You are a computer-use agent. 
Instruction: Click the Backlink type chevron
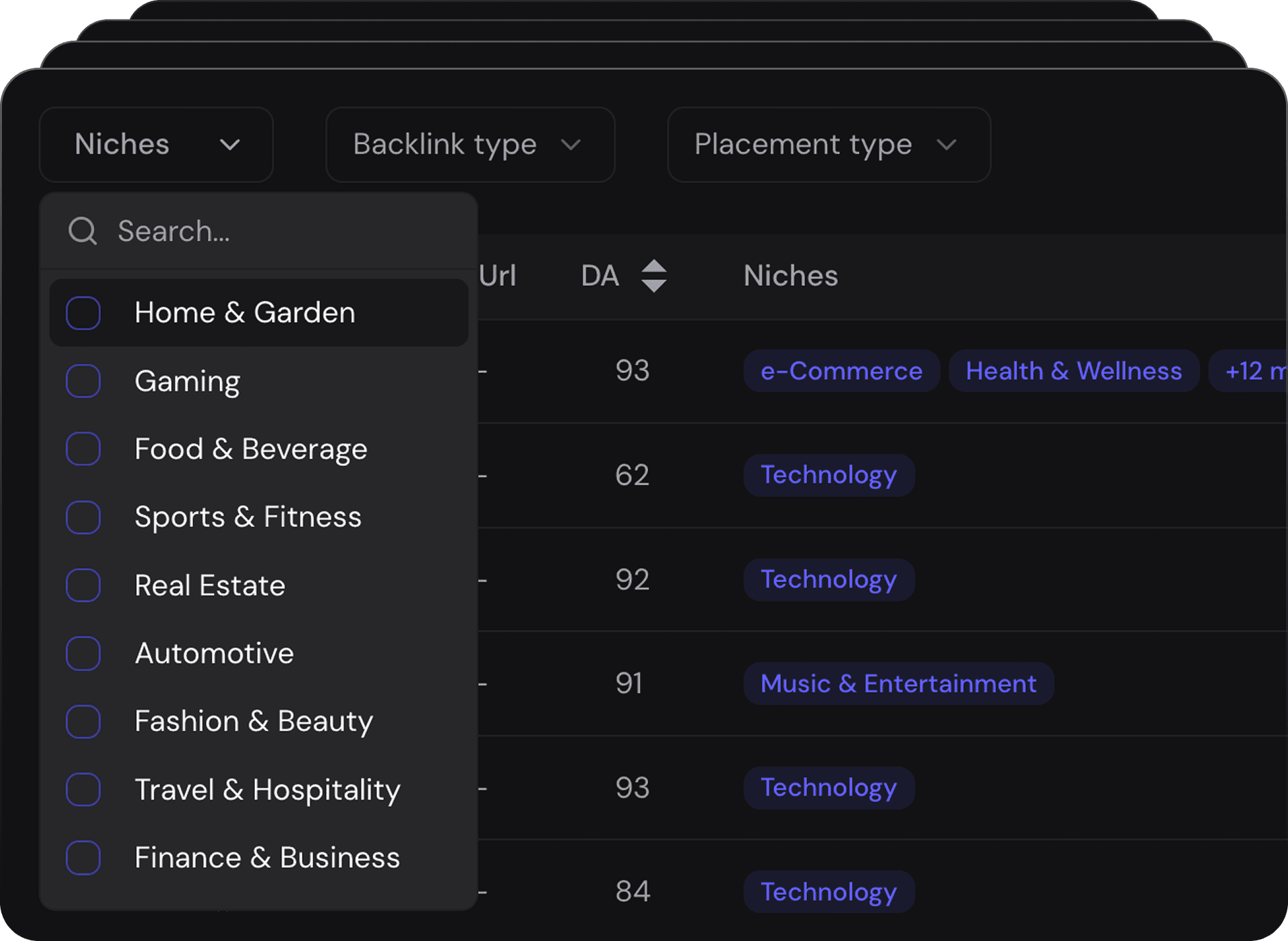tap(572, 145)
